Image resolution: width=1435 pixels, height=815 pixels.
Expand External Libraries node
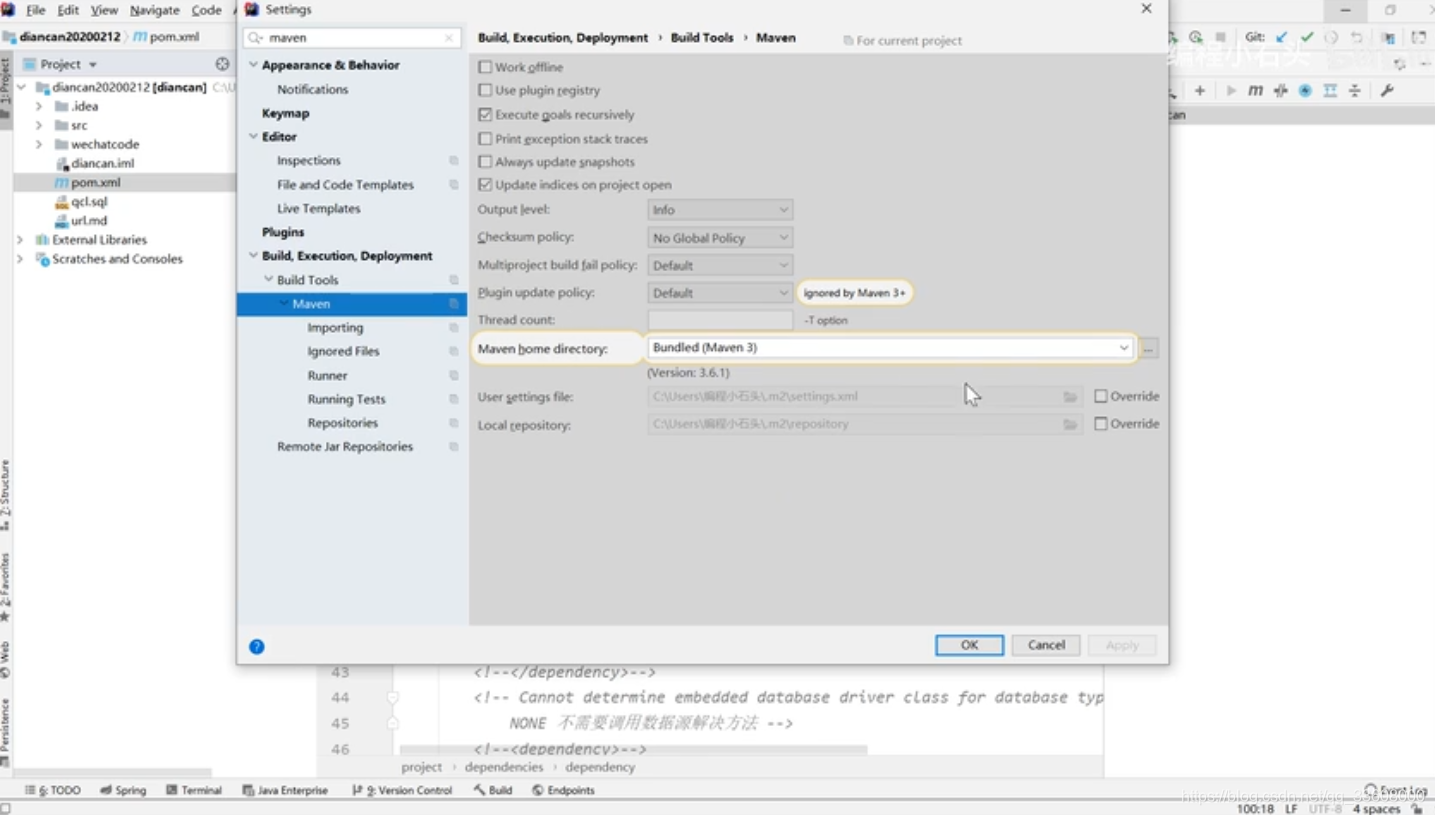click(20, 240)
